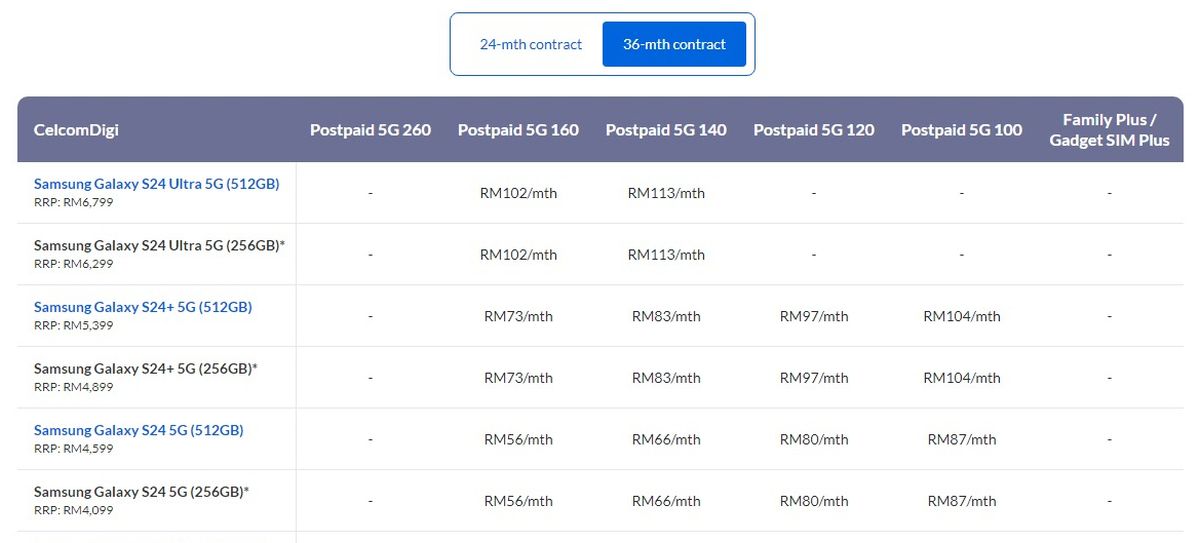
Task: Click the Family Plus / Gadget SIM Plus header
Action: 1109,130
